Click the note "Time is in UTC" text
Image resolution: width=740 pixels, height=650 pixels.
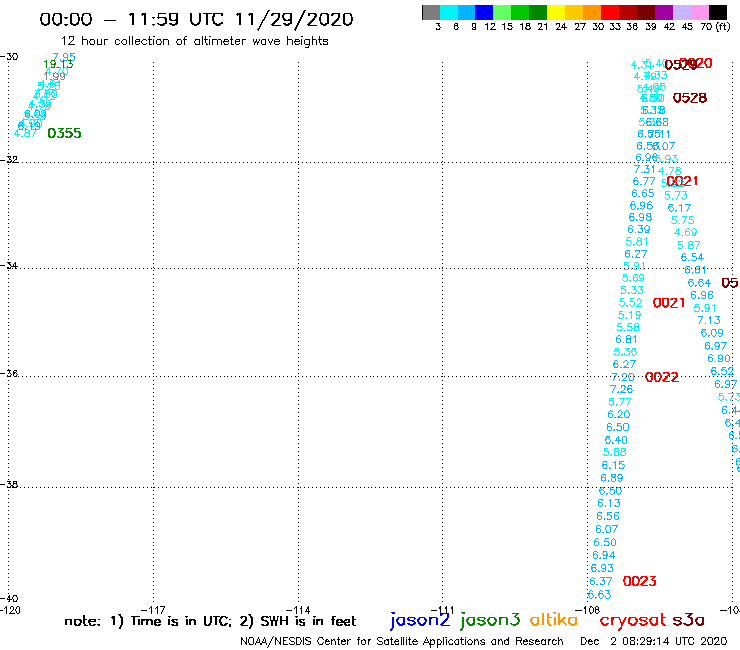[181, 621]
